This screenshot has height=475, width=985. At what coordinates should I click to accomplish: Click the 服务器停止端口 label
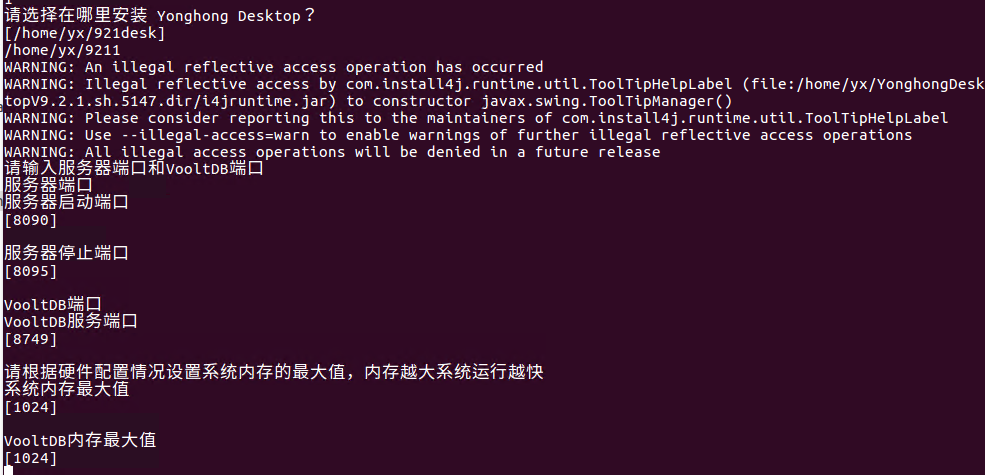point(66,254)
